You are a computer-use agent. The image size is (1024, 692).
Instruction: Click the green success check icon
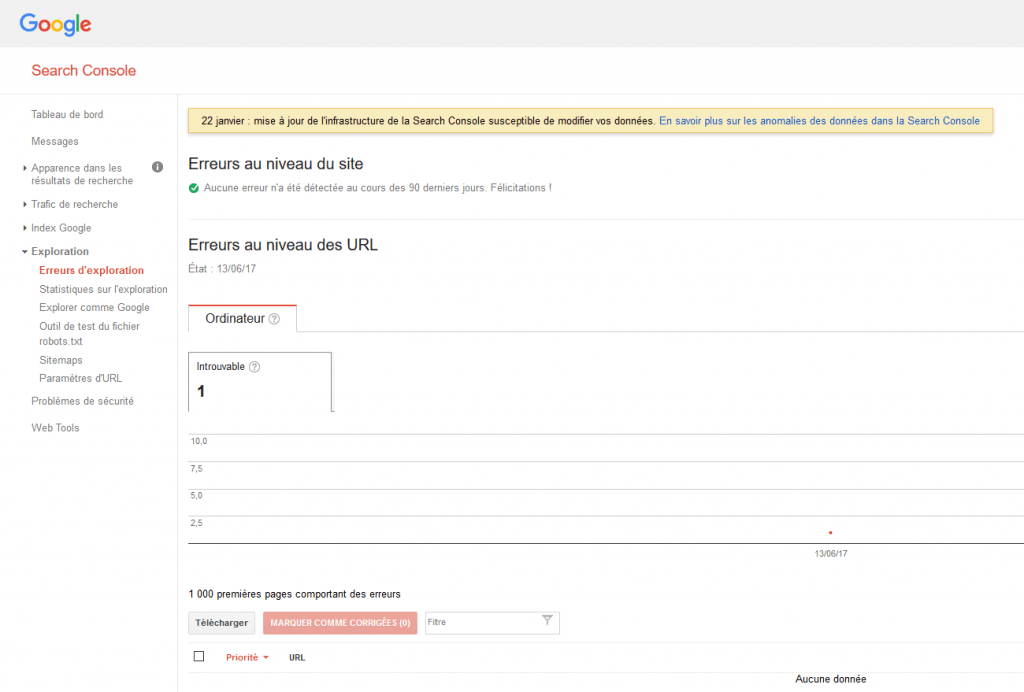click(194, 188)
